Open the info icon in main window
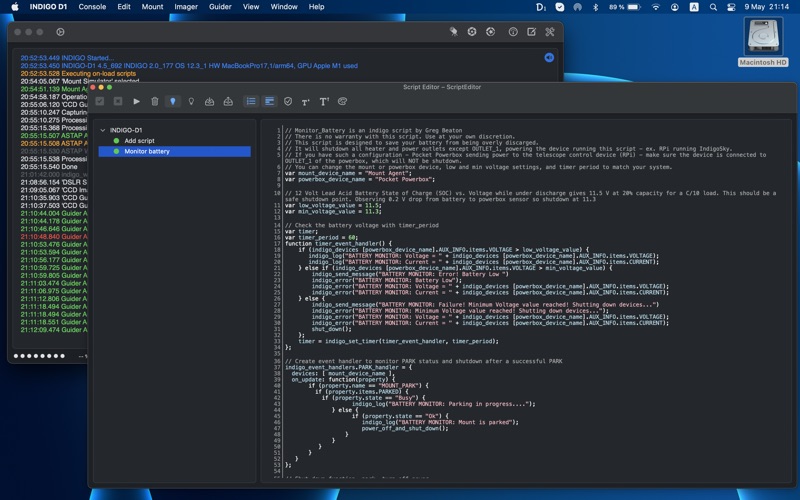 (x=513, y=32)
